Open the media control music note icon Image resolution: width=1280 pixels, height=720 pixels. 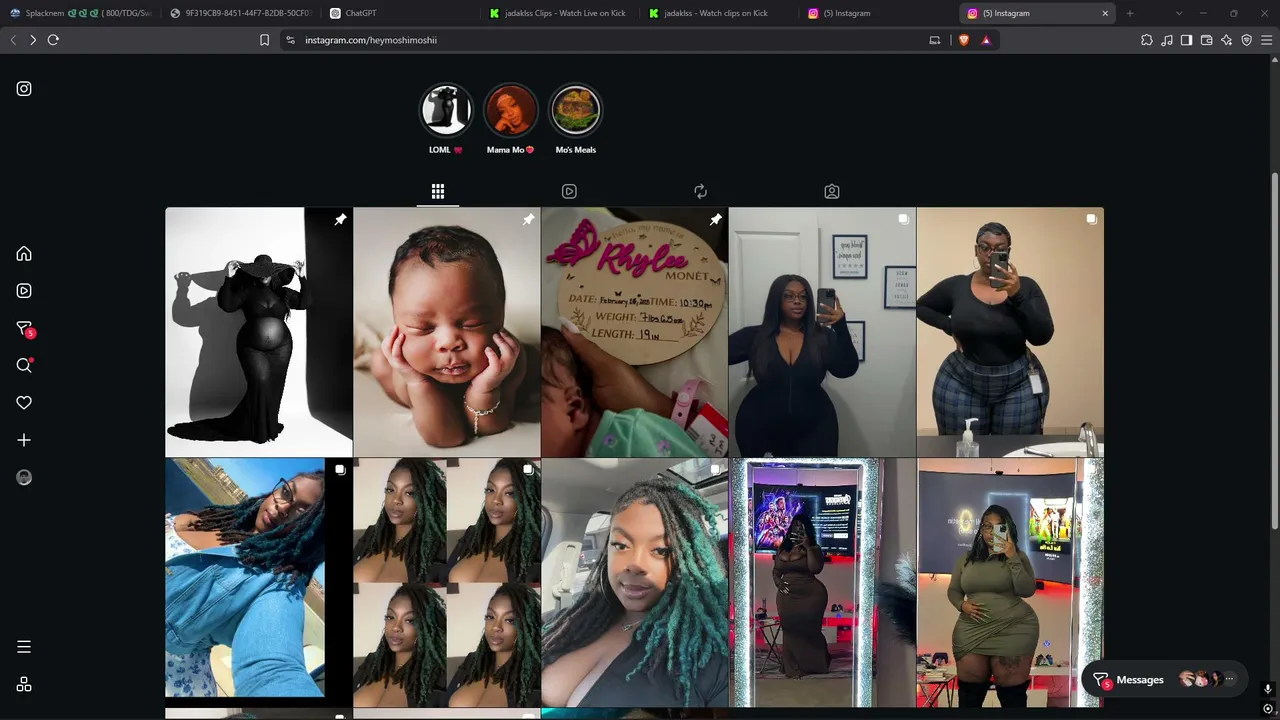[1167, 40]
